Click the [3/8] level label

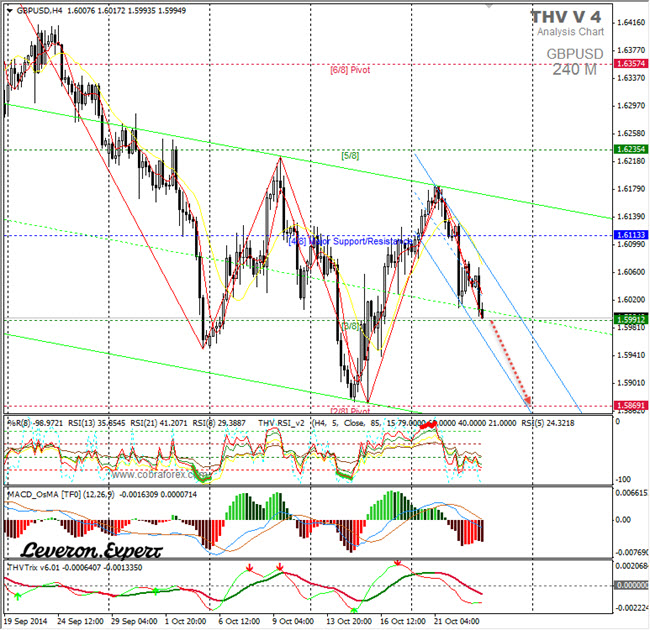click(x=351, y=326)
